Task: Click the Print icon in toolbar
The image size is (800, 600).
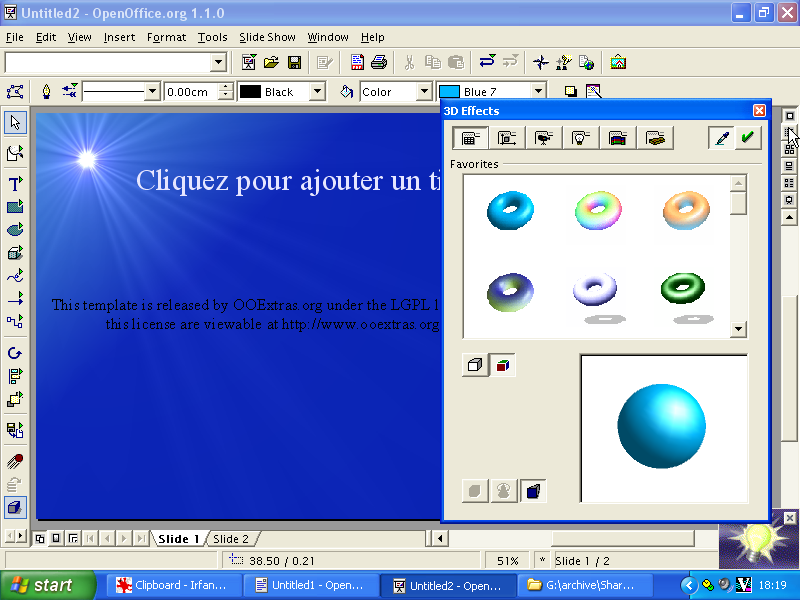Action: coord(379,62)
